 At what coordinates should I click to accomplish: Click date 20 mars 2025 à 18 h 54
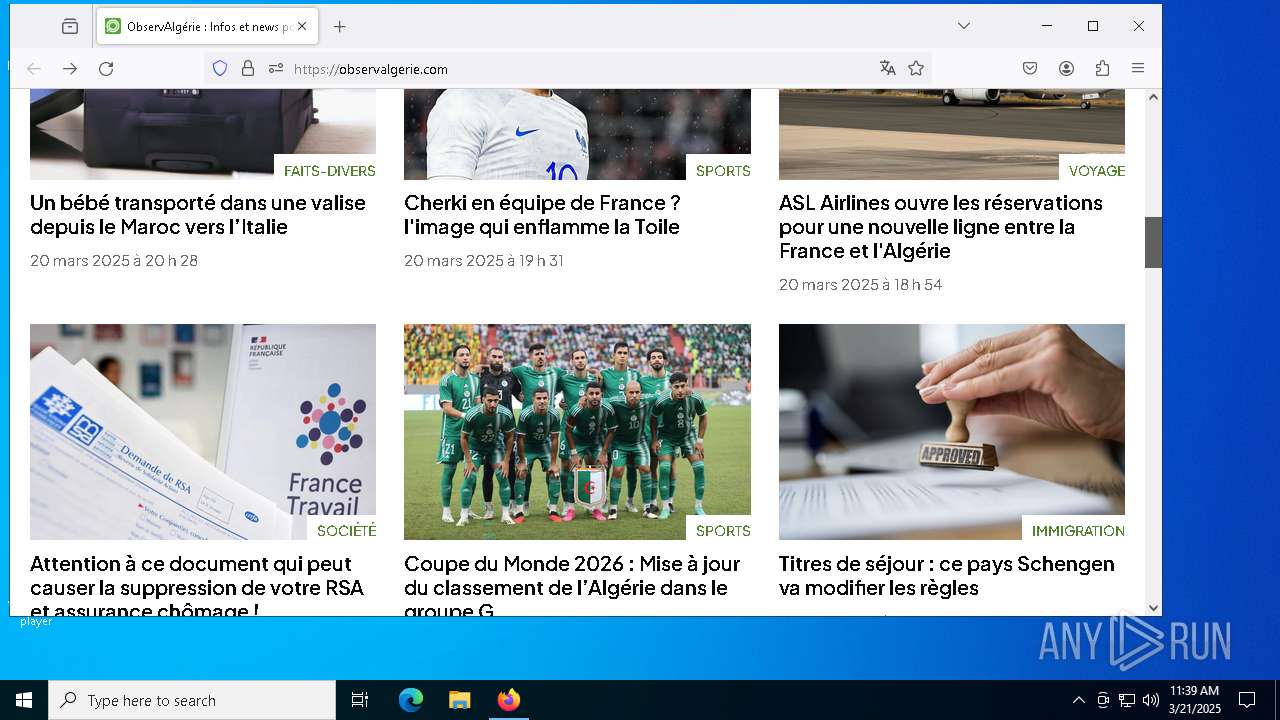[861, 284]
